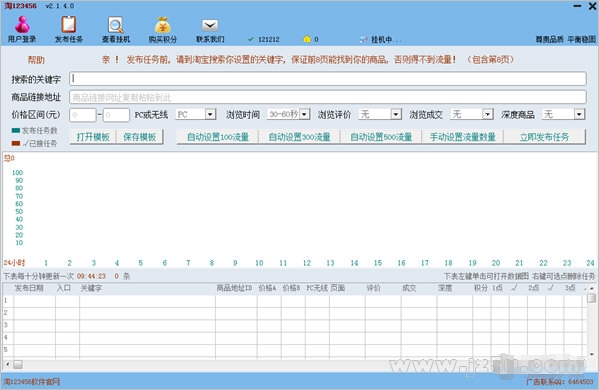
Task: Click 立即发布任务 button
Action: (544, 137)
